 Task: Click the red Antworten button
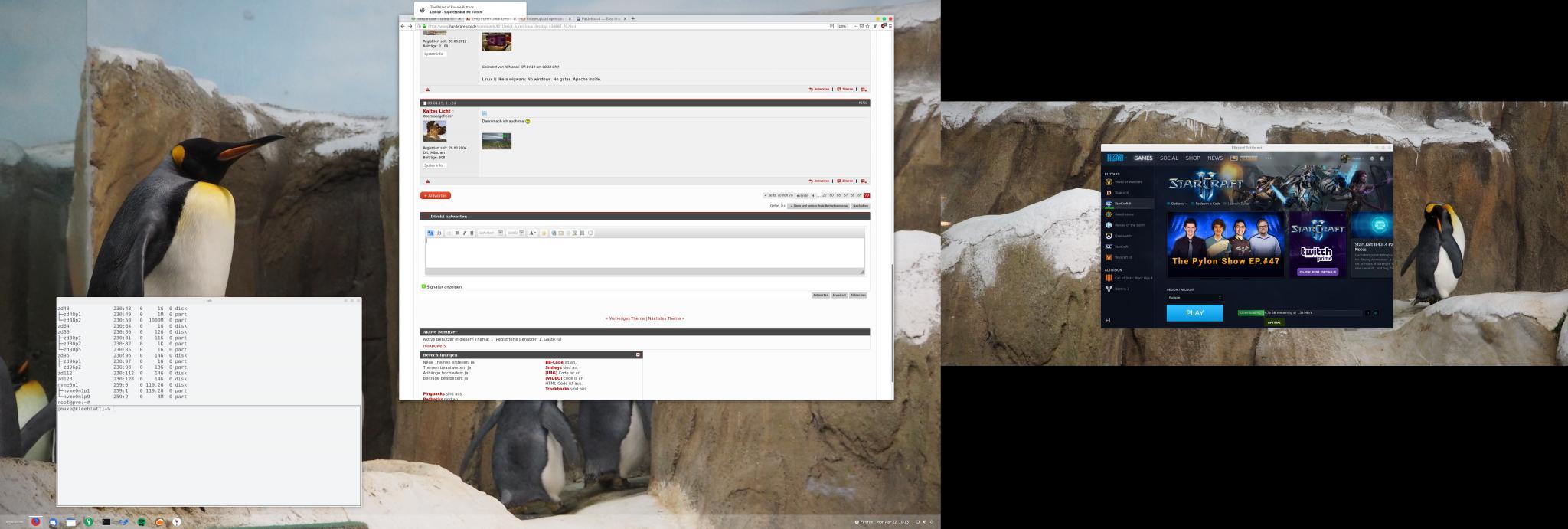pos(436,195)
